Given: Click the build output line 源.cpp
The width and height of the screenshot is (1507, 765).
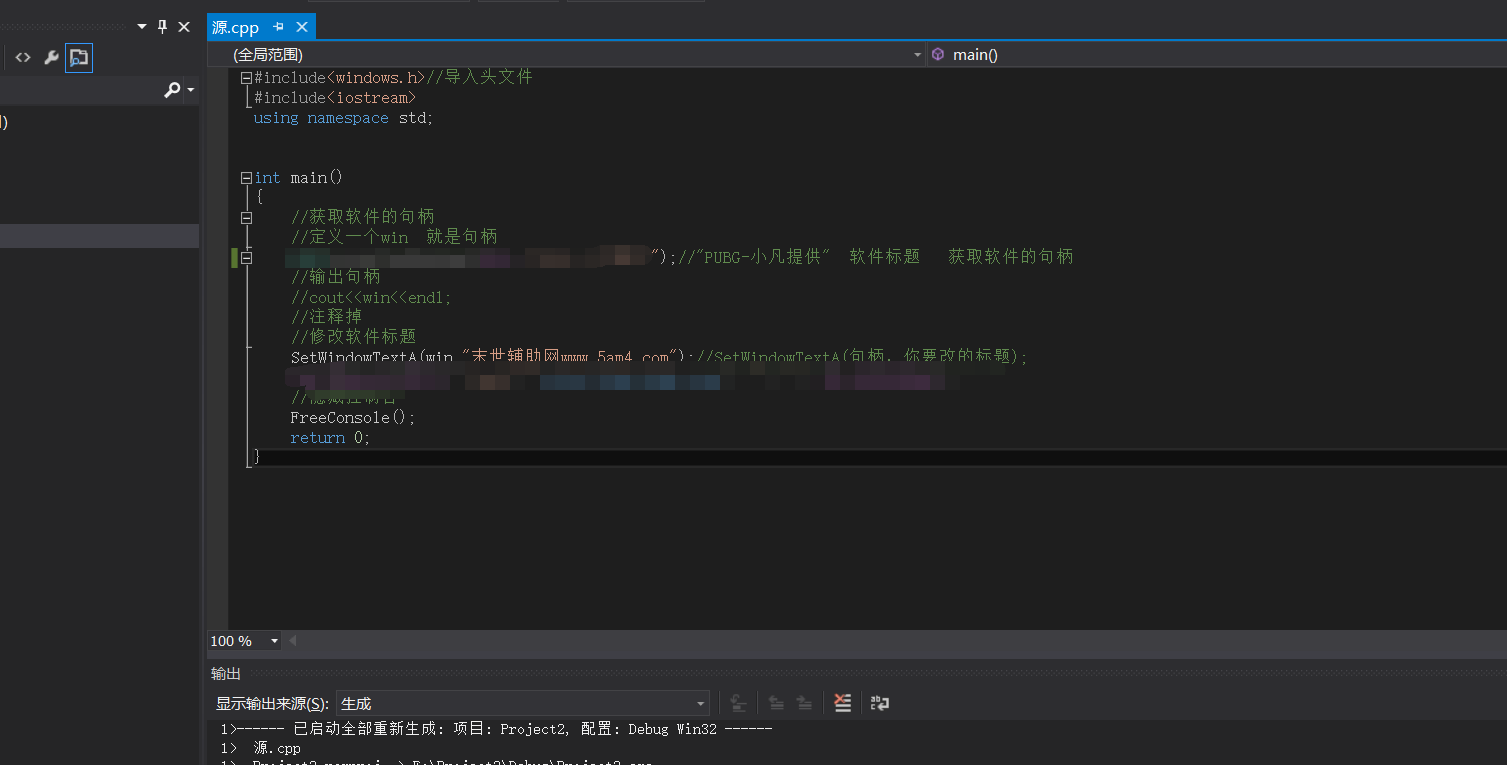Looking at the screenshot, I should (277, 749).
